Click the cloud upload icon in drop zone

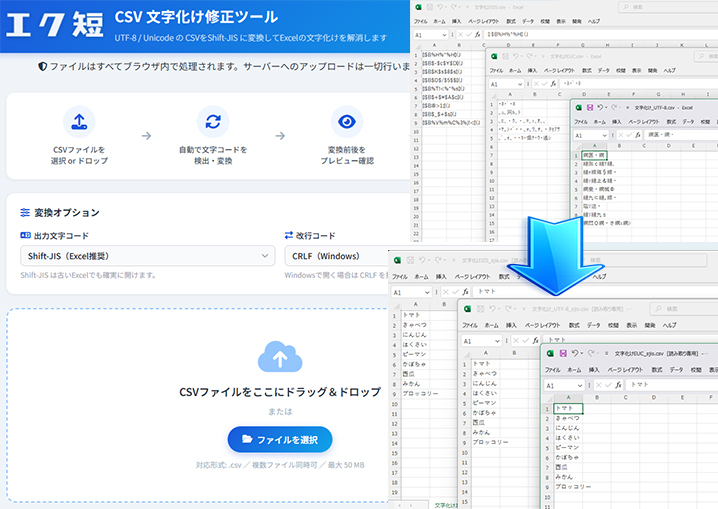coord(280,357)
